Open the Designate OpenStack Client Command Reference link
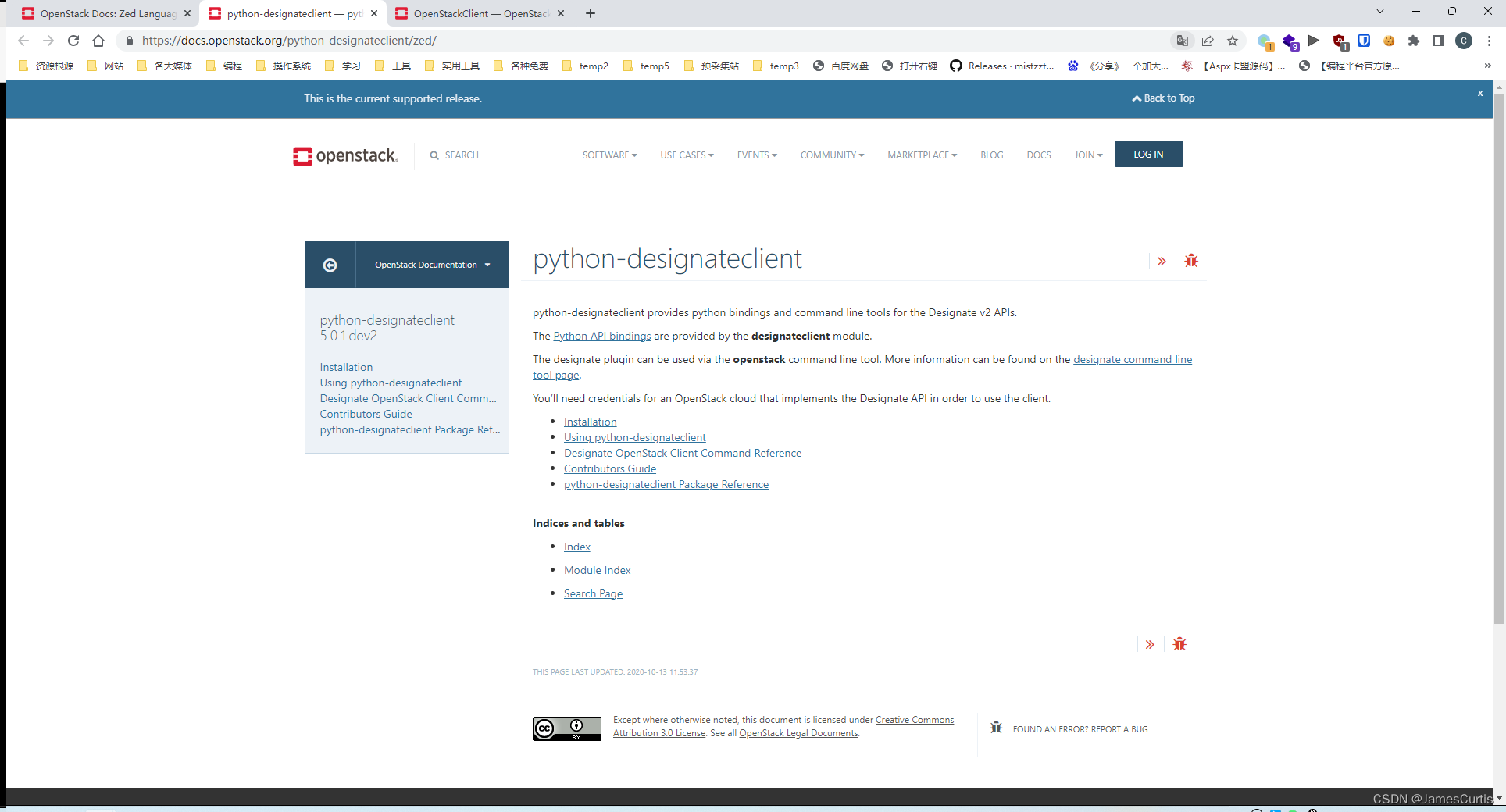The height and width of the screenshot is (812, 1506). [x=683, y=454]
